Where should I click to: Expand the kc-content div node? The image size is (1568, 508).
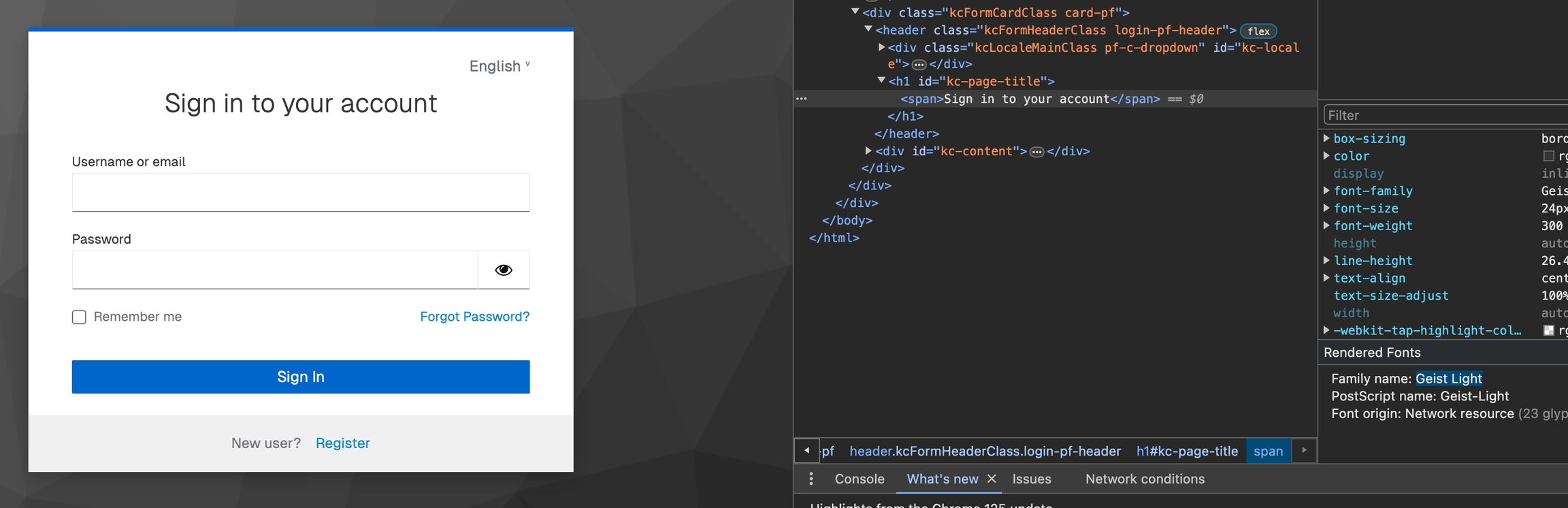868,150
